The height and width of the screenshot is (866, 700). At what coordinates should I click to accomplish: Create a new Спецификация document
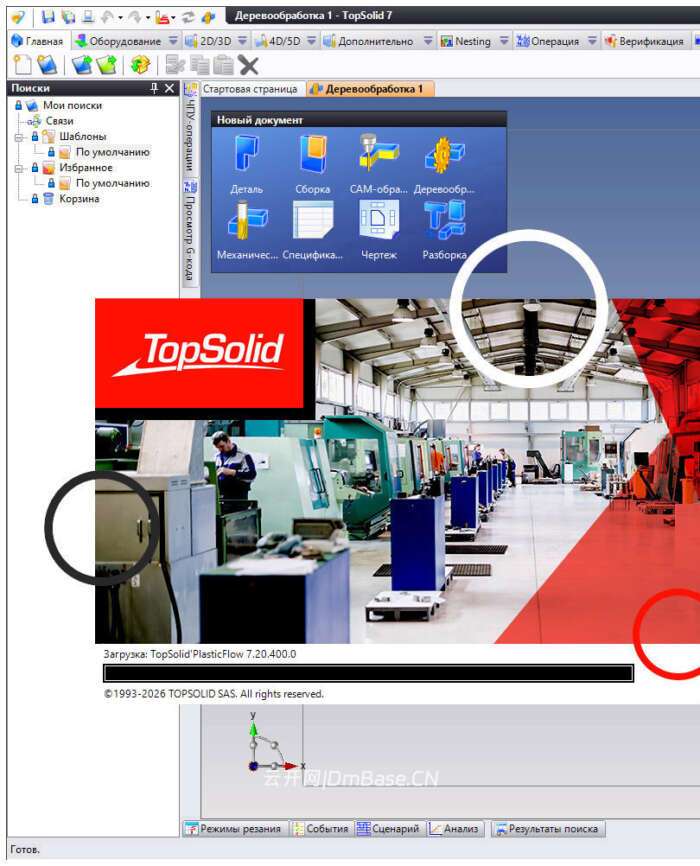pyautogui.click(x=313, y=230)
